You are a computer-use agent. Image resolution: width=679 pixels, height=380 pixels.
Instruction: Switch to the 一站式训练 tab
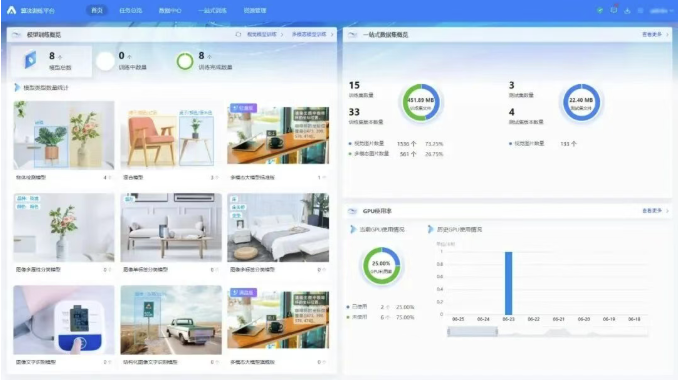point(212,10)
